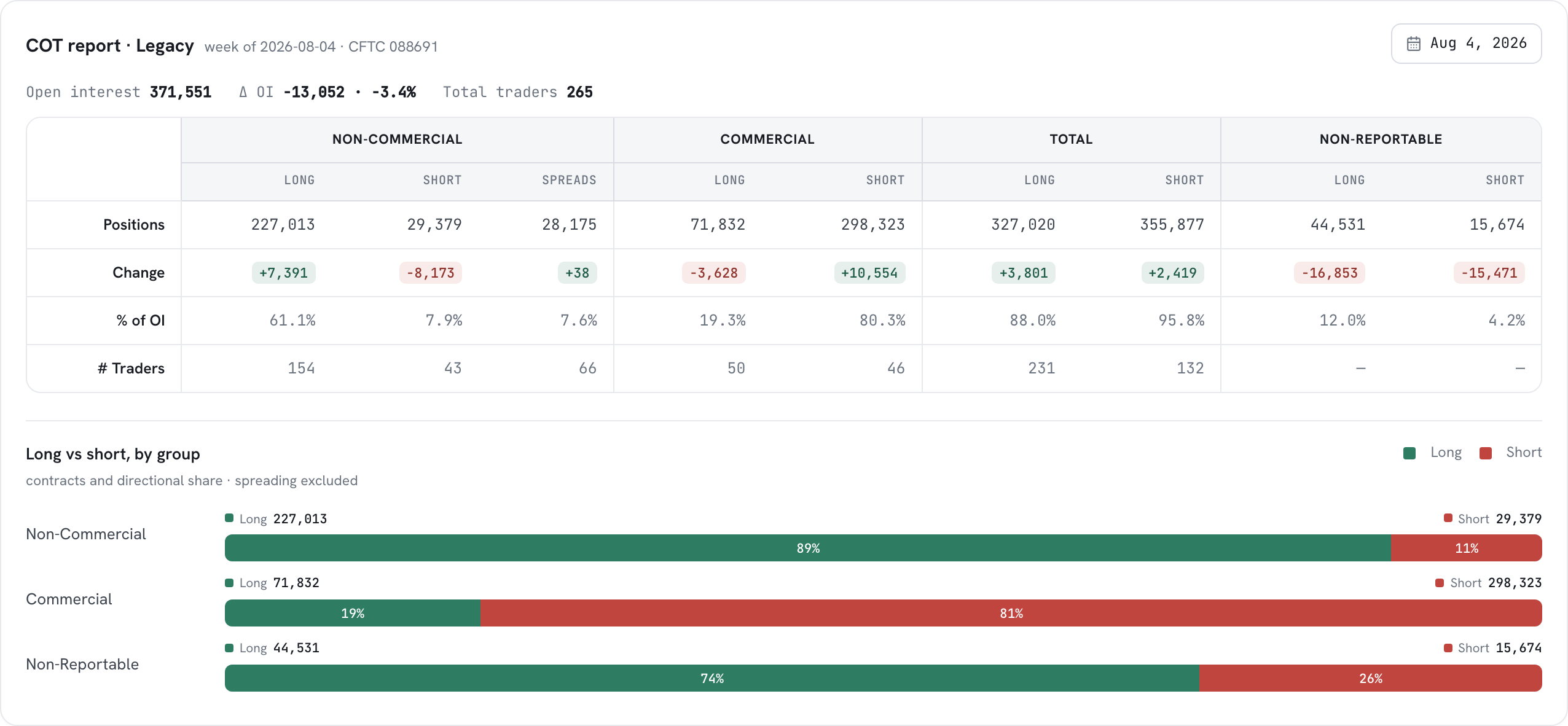
Task: Click the -8,173 change badge
Action: point(431,273)
